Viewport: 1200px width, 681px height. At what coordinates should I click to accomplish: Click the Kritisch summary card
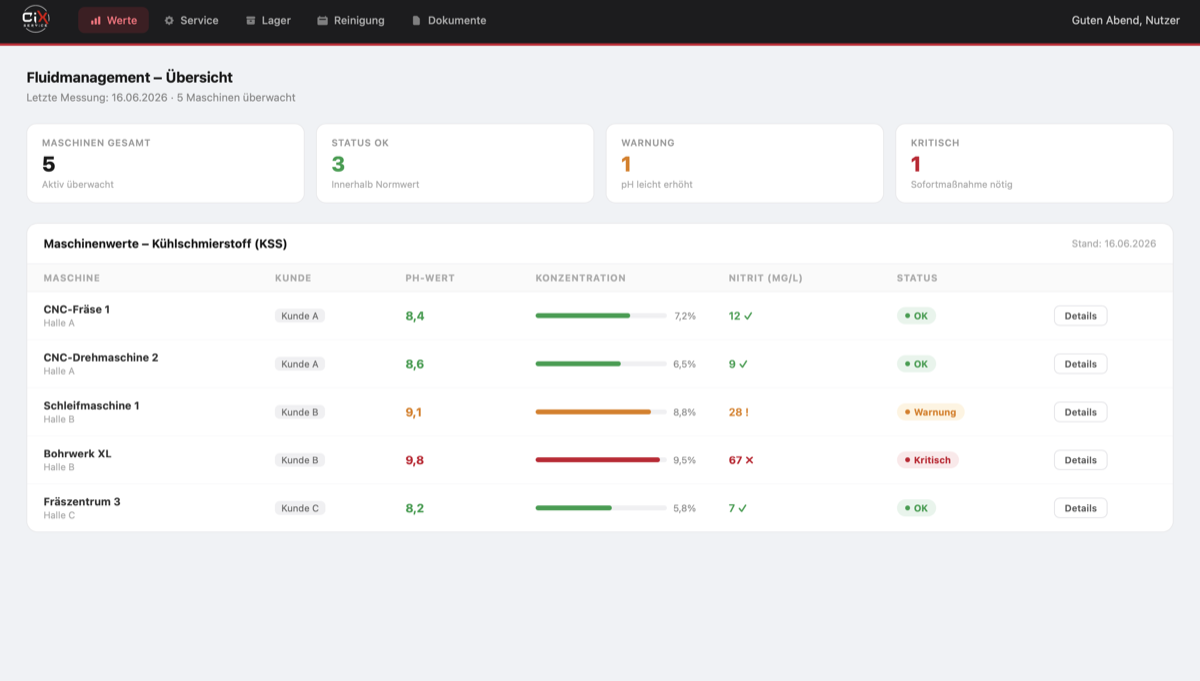[1034, 163]
